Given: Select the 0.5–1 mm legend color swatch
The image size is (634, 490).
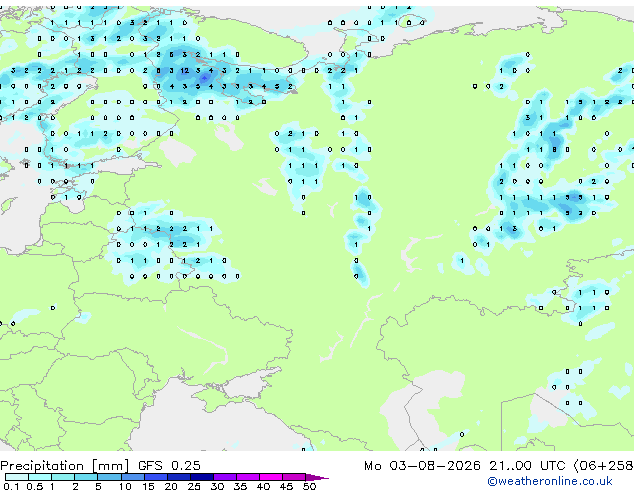Looking at the screenshot, I should 40,477.
